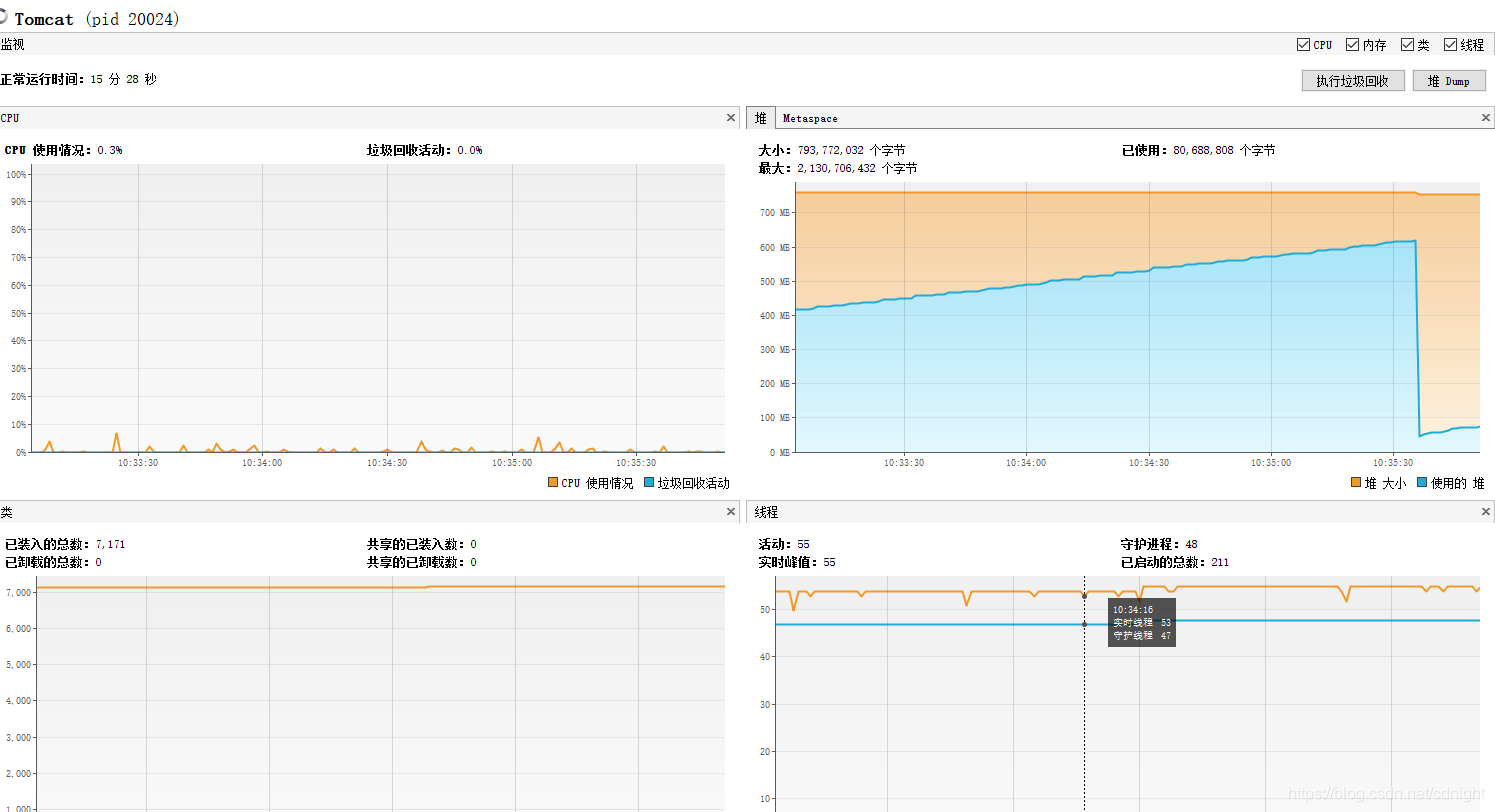Toggle the 线程 (threads) checkbox
This screenshot has height=812, width=1495.
pyautogui.click(x=1451, y=45)
